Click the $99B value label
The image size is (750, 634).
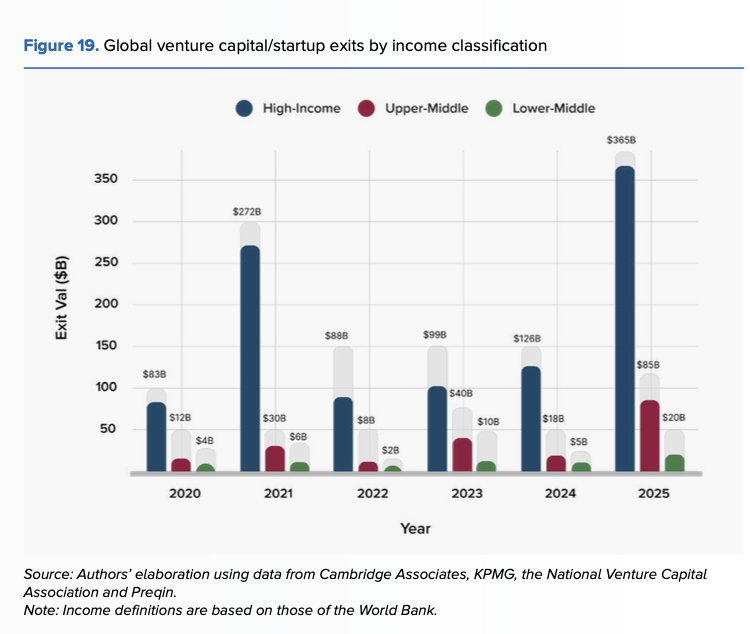(435, 334)
